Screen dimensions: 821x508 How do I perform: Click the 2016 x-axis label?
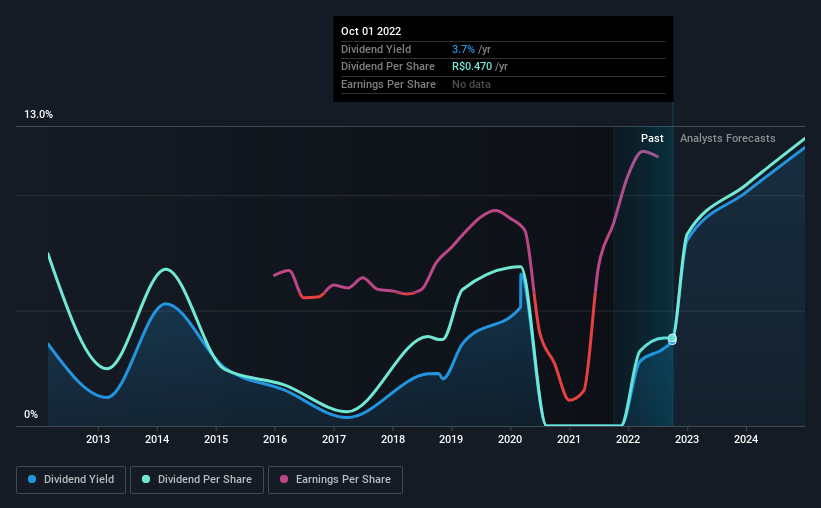[275, 439]
